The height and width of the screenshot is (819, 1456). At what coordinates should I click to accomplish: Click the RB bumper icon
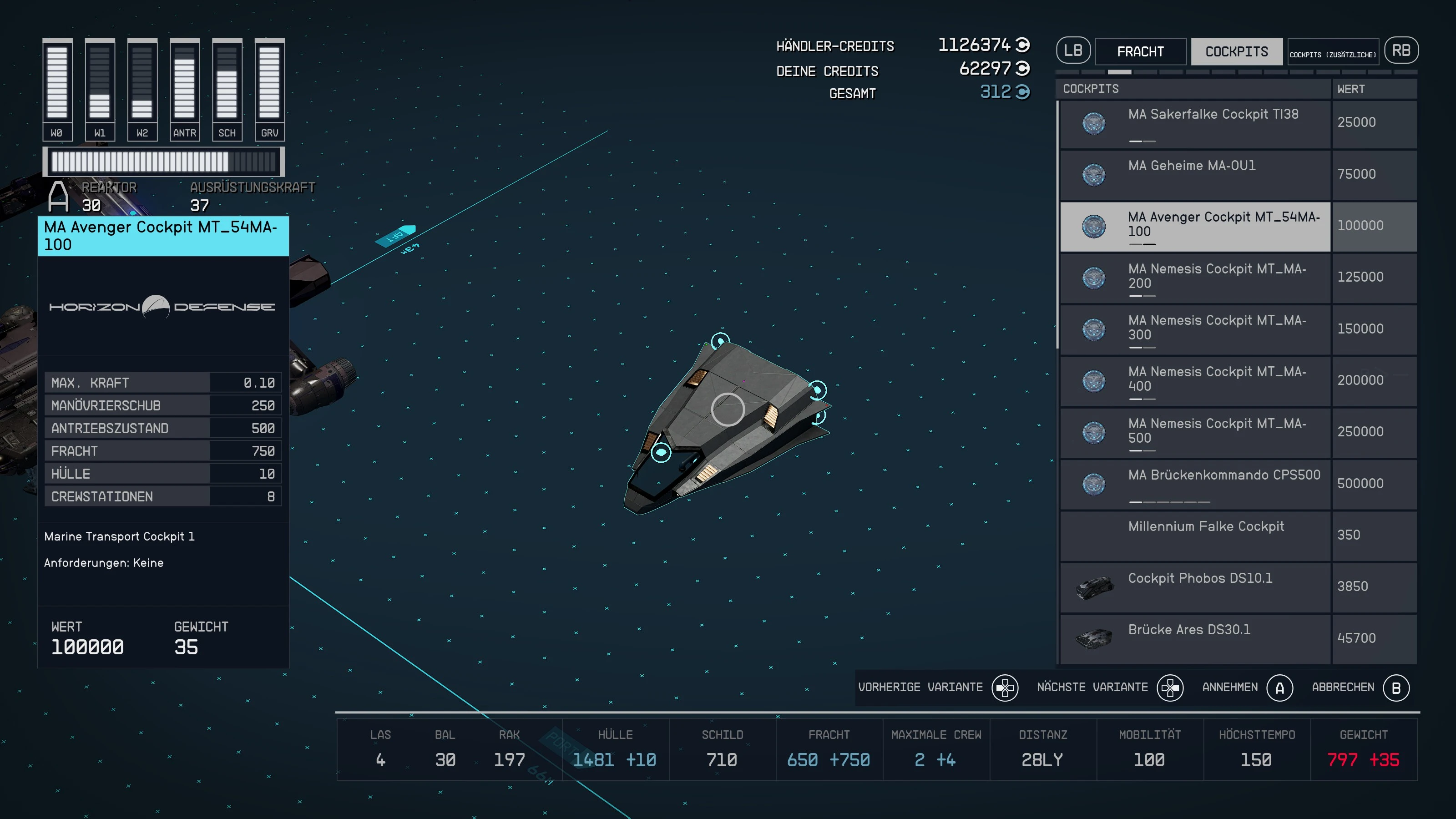1400,51
